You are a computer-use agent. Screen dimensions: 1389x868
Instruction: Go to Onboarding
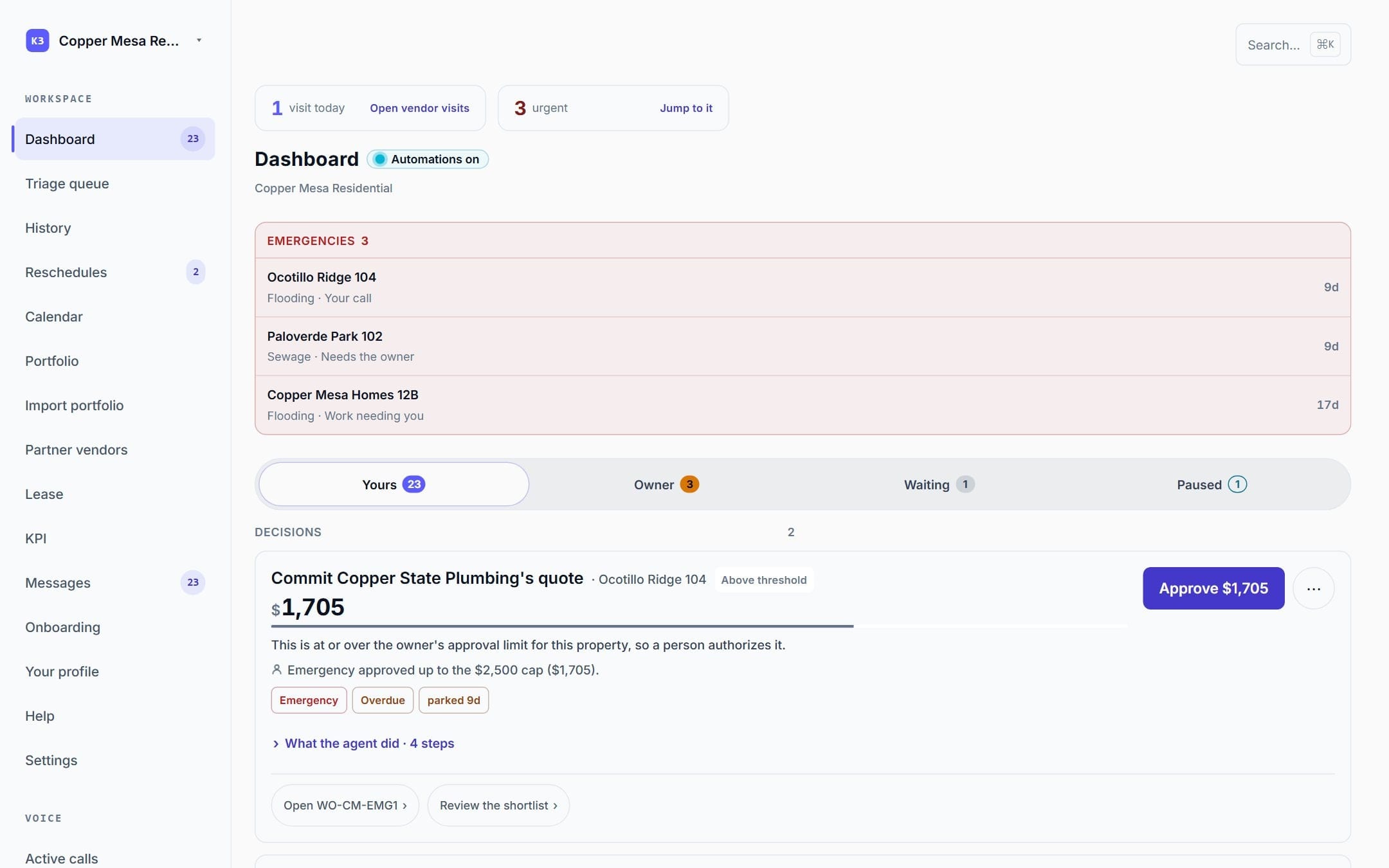click(x=114, y=627)
